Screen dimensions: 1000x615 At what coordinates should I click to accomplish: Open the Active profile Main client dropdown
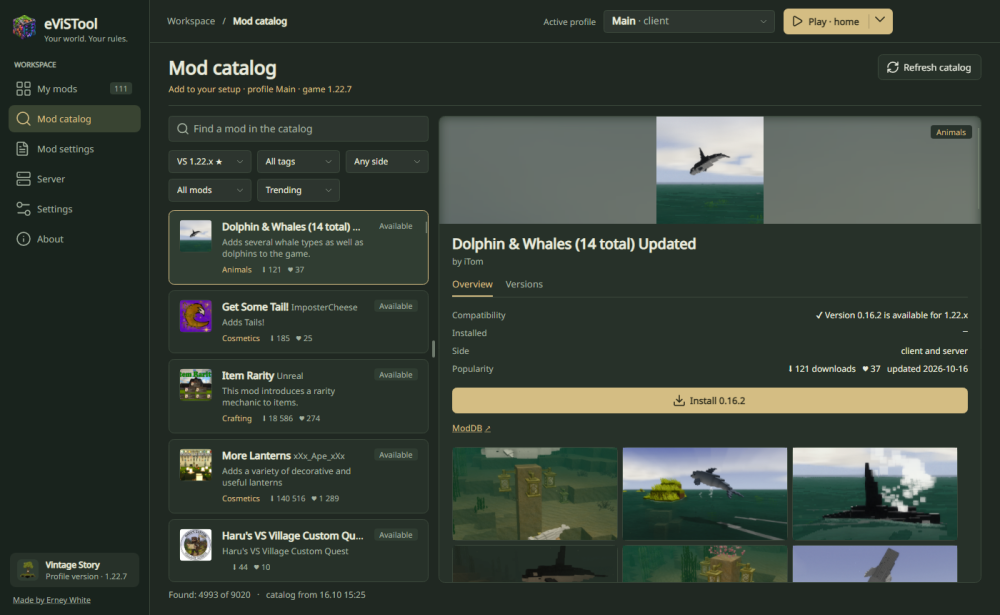point(688,21)
